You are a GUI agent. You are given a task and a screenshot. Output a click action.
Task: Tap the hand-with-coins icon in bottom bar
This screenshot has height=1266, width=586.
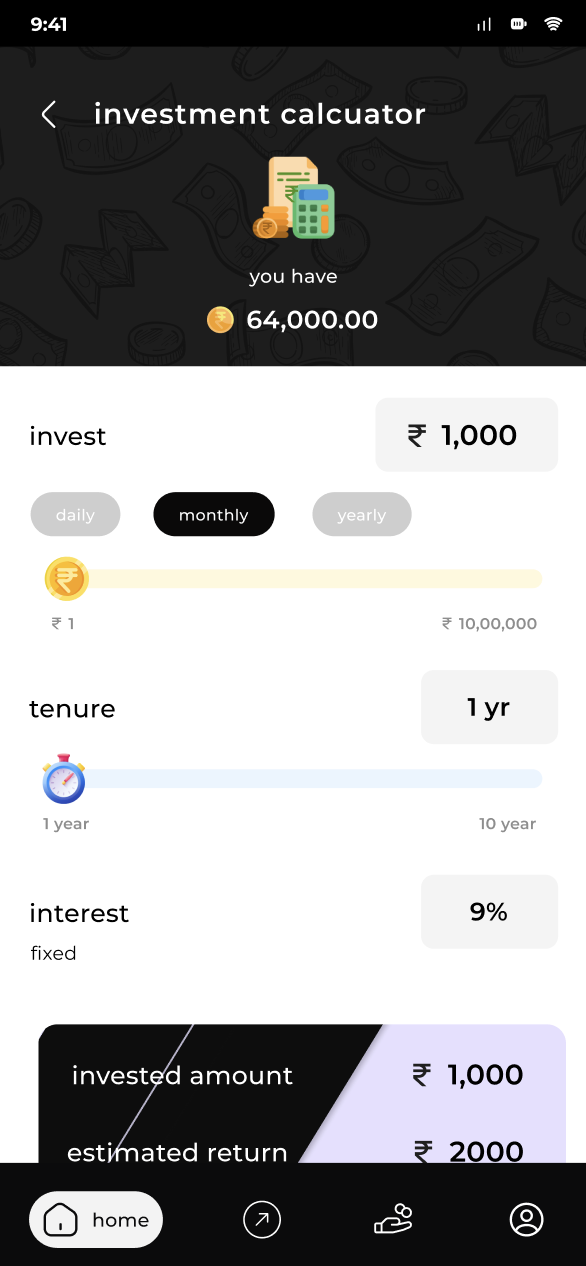pos(393,1219)
